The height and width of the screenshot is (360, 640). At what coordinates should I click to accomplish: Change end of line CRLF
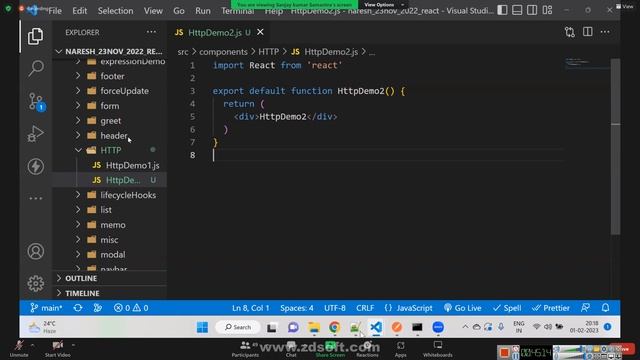pos(365,308)
